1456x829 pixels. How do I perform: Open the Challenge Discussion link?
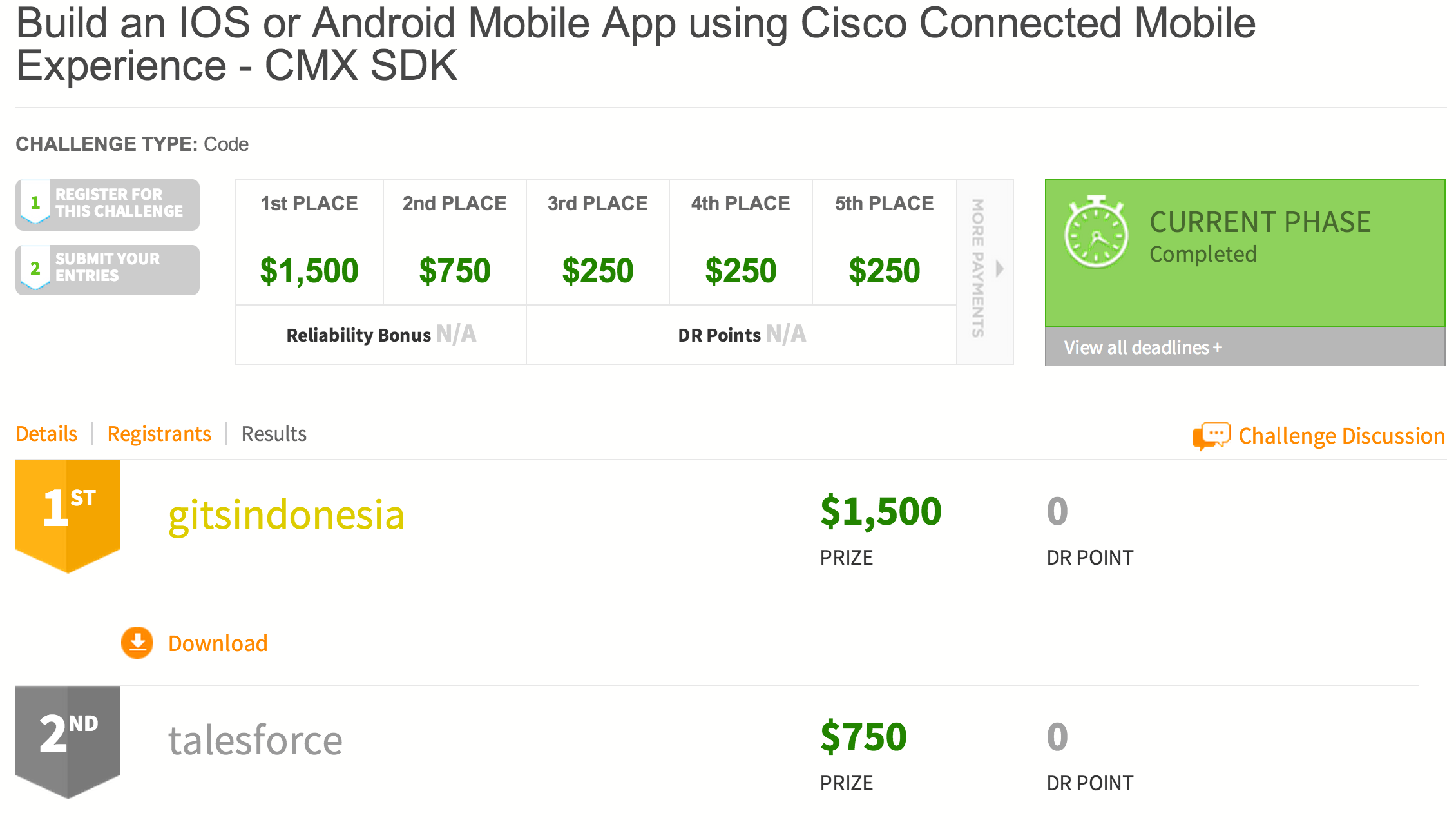[x=1341, y=436]
